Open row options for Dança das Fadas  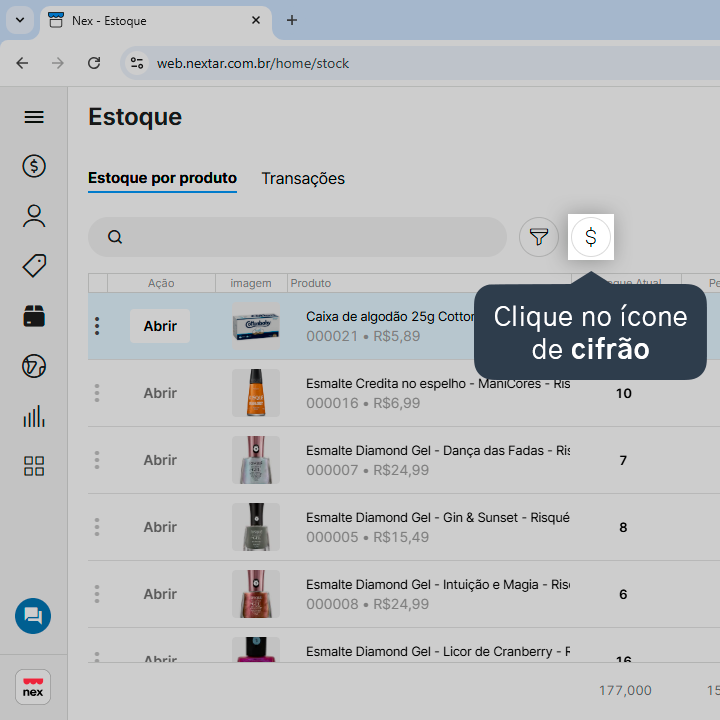(x=97, y=460)
